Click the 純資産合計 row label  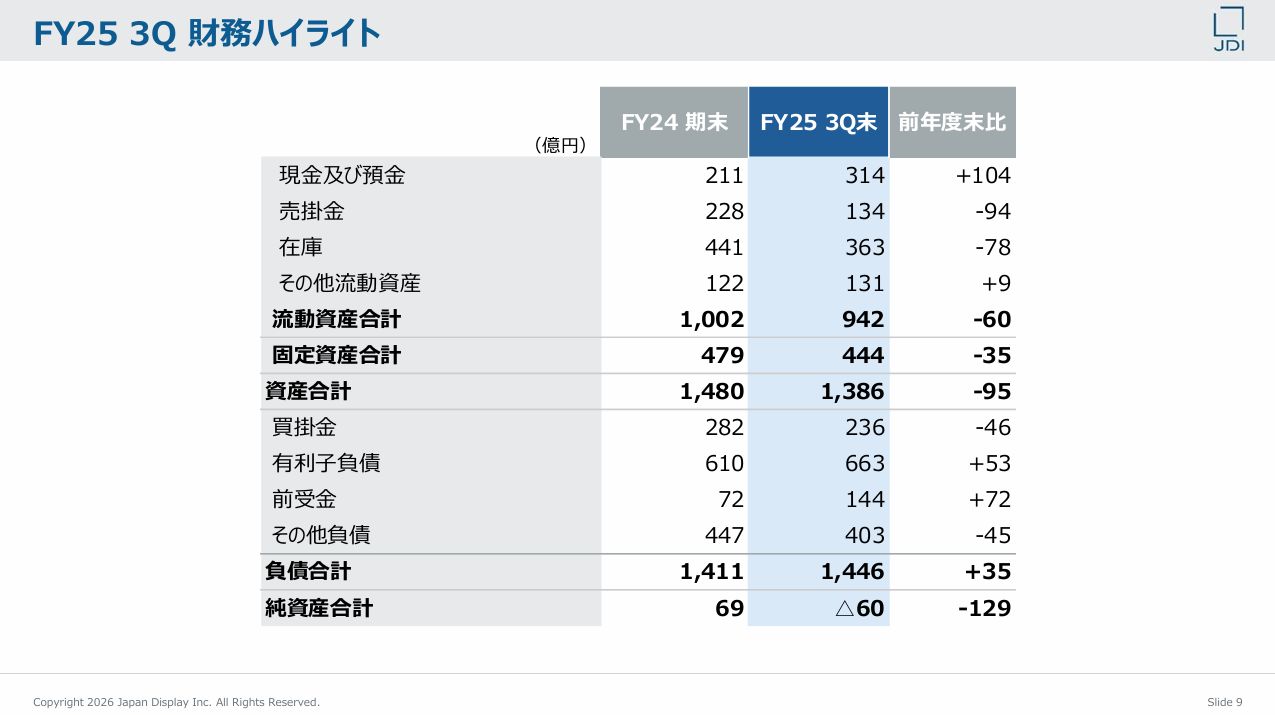[x=319, y=608]
